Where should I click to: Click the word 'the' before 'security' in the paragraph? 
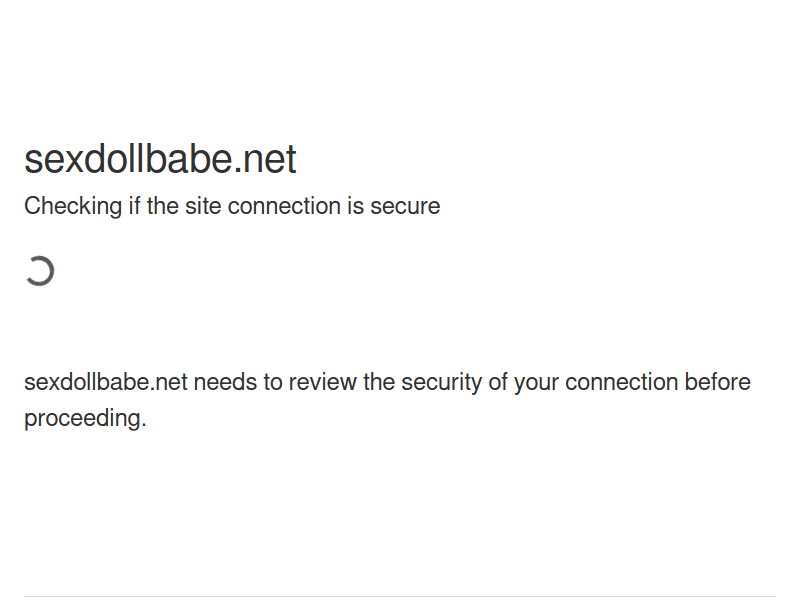[379, 382]
